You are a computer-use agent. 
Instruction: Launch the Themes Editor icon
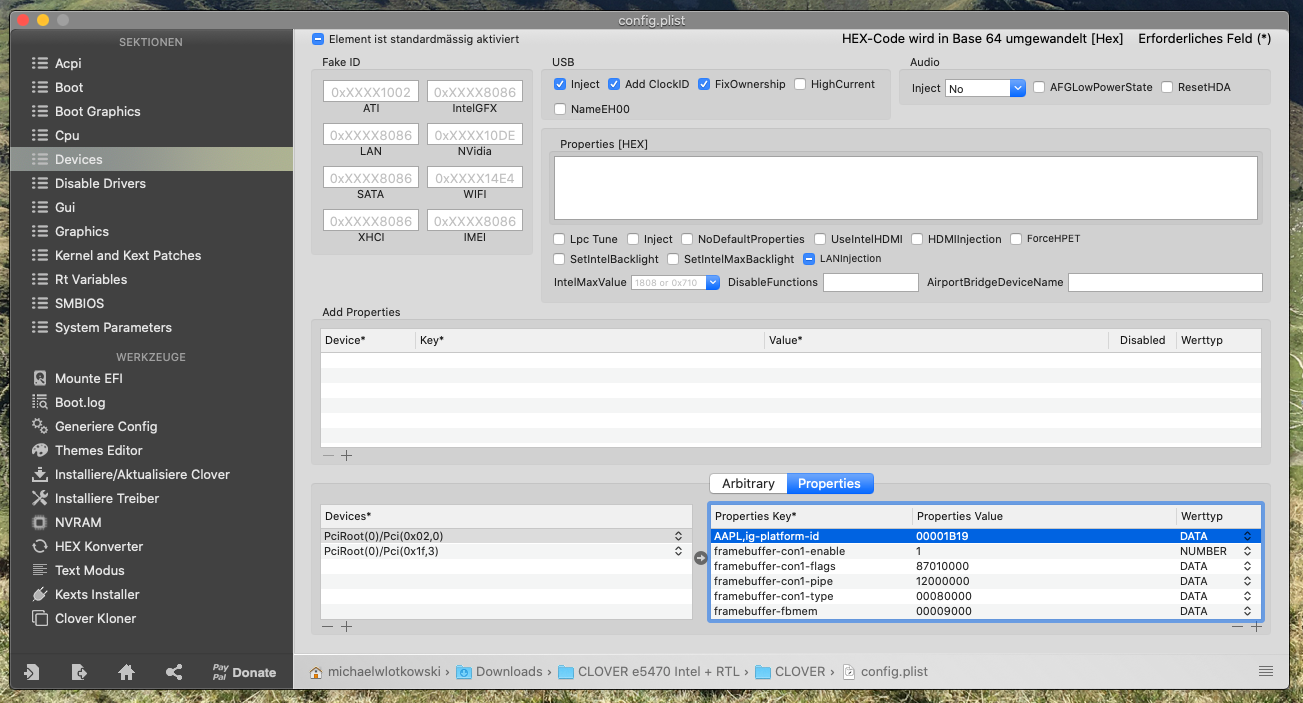tap(40, 450)
